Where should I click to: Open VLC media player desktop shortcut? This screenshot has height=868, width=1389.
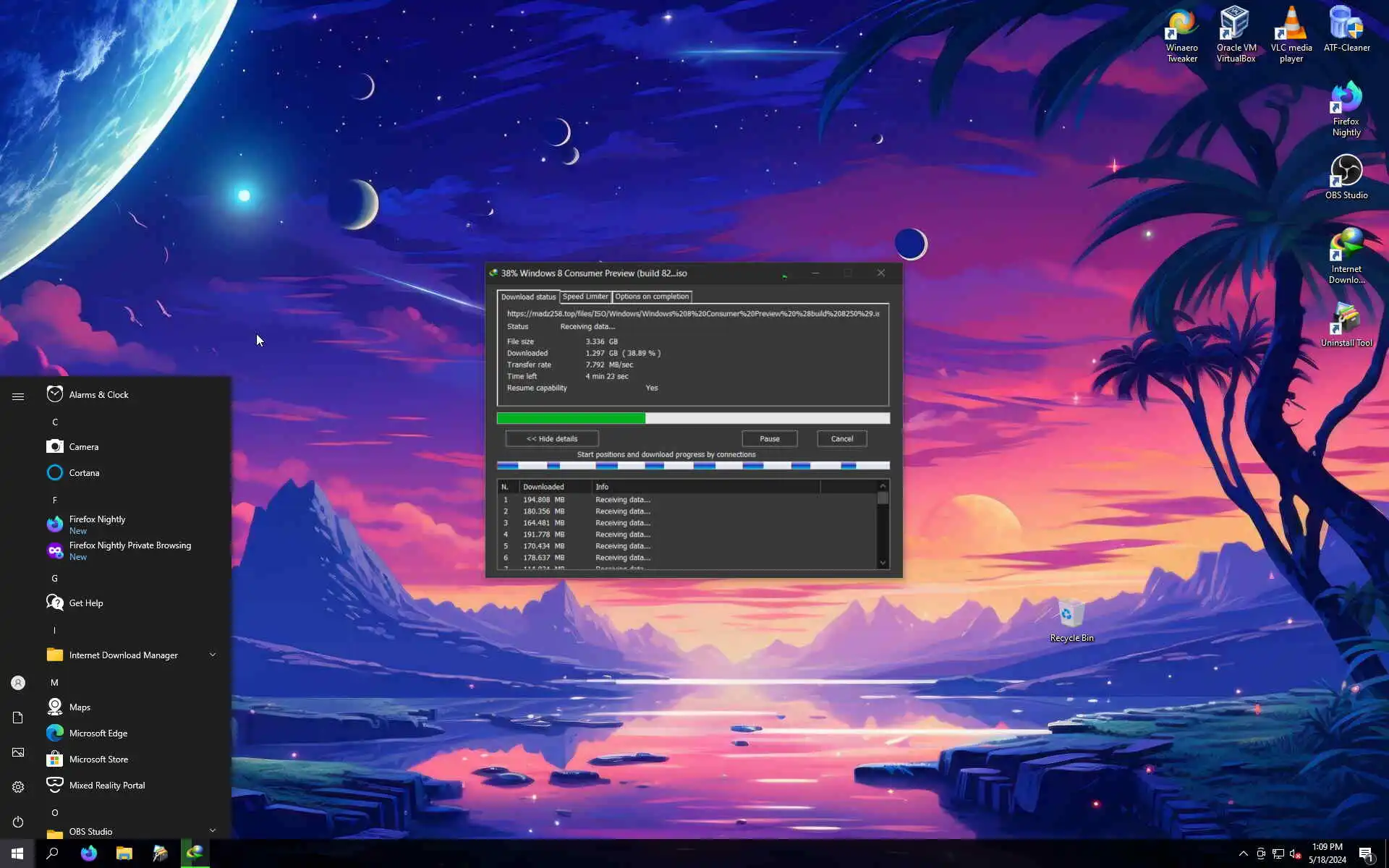tap(1291, 34)
